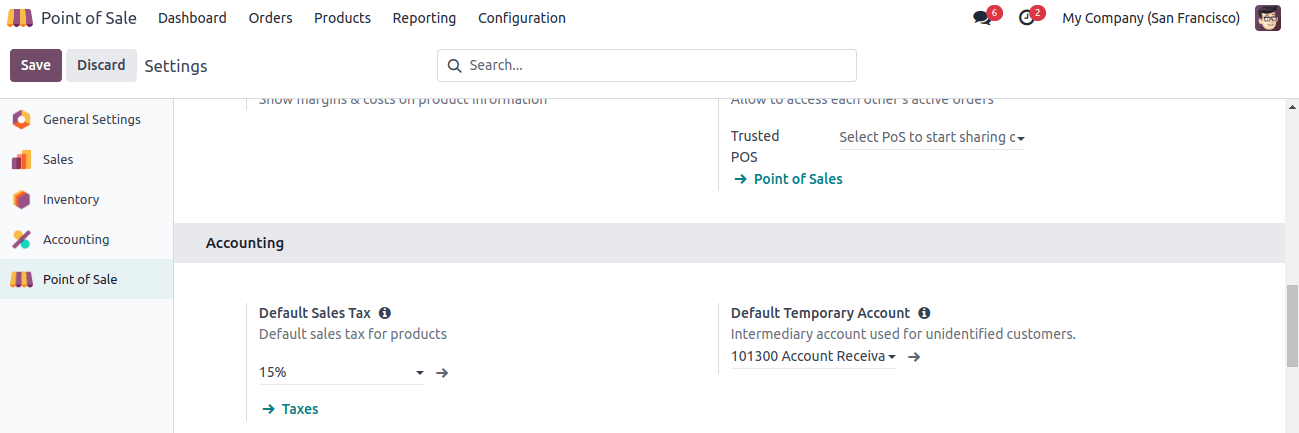Open the 15% tax record arrow
This screenshot has width=1299, height=433.
442,373
